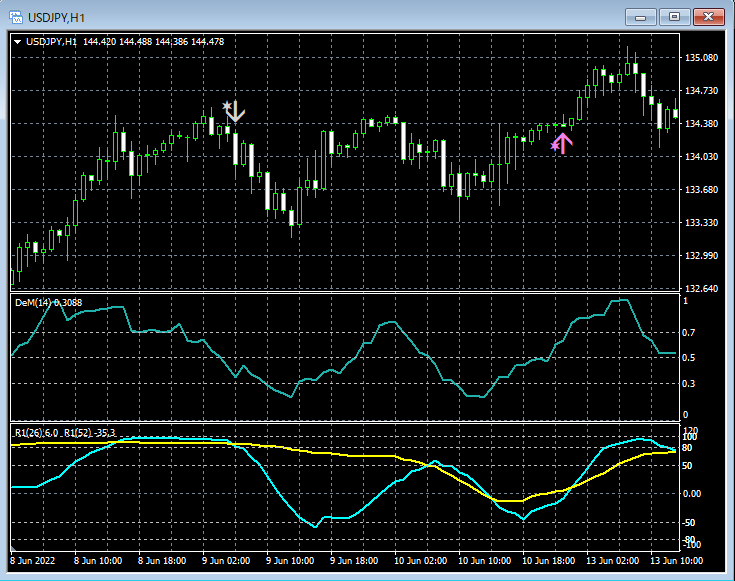Click the 0.7 level on DeMarker scale
The width and height of the screenshot is (735, 581).
click(688, 331)
